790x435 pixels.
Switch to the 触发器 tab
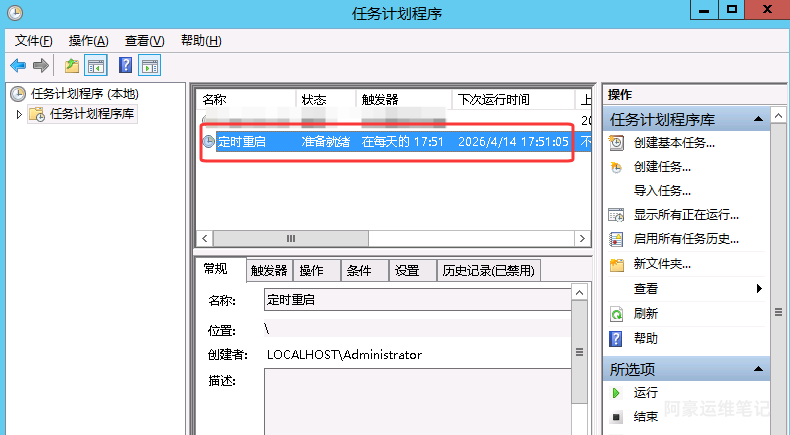click(x=268, y=270)
